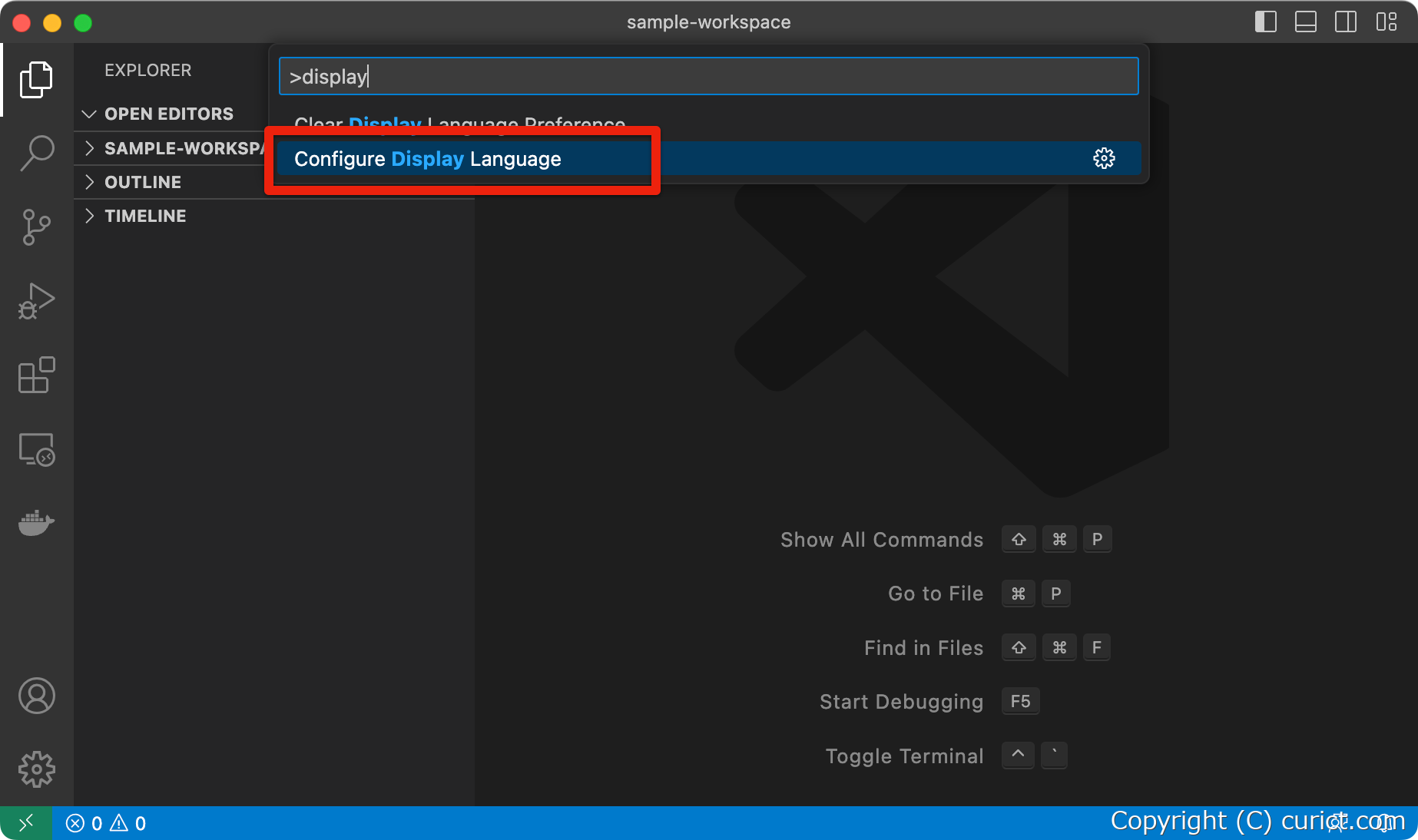Open the Extensions view
Screen dimensions: 1418x840
click(36, 375)
